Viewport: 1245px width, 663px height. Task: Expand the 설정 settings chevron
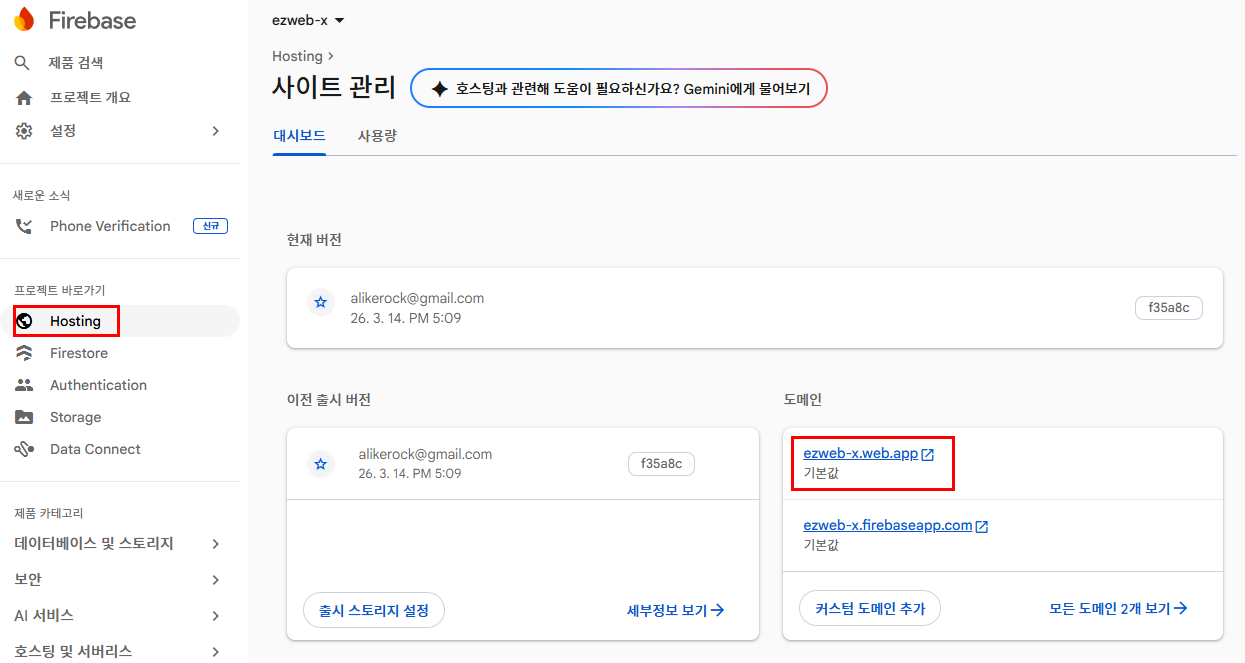[215, 131]
